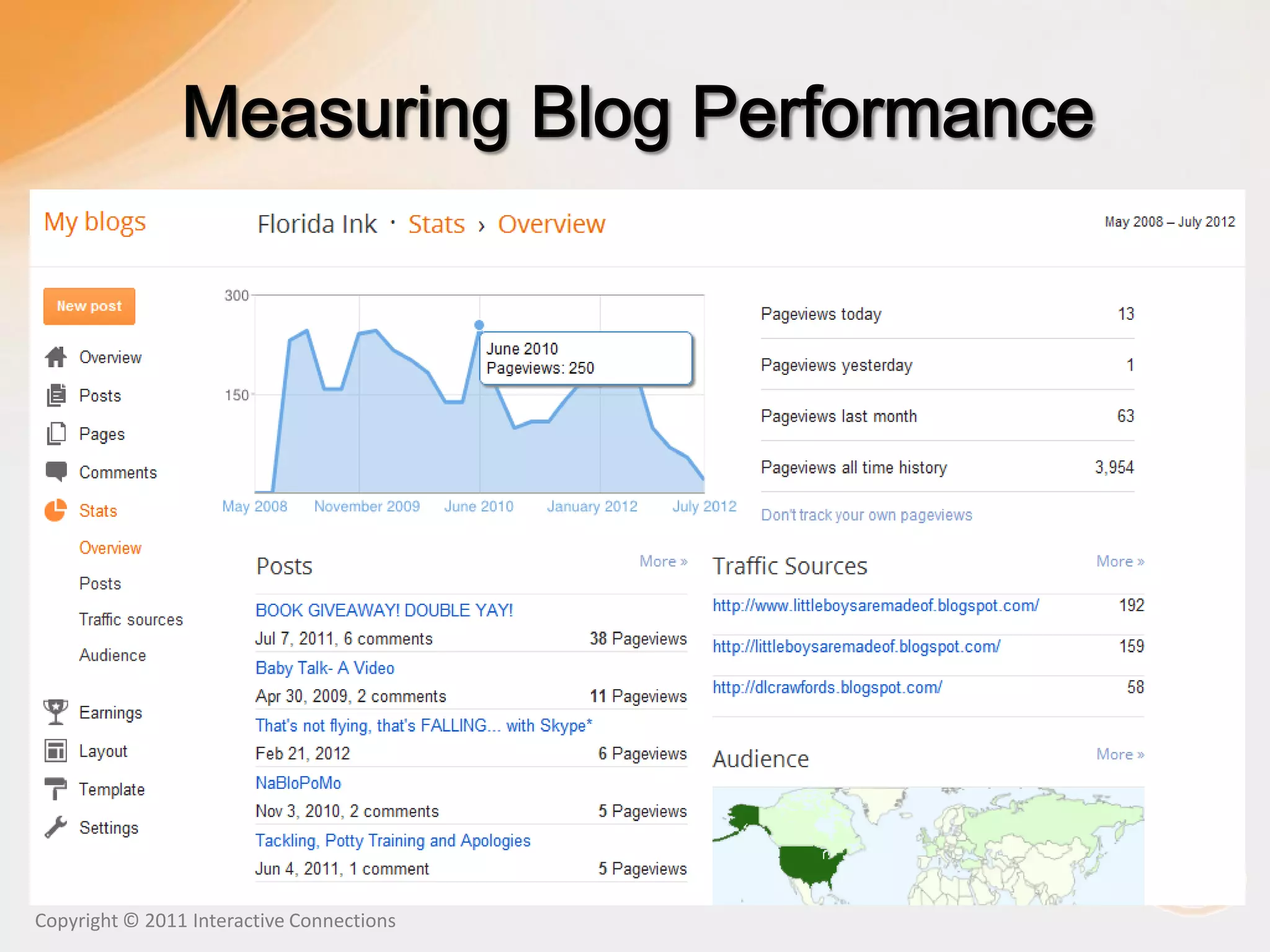Expand More link beside Traffic Sources
Screen dimensions: 1270x952
[x=1120, y=562]
